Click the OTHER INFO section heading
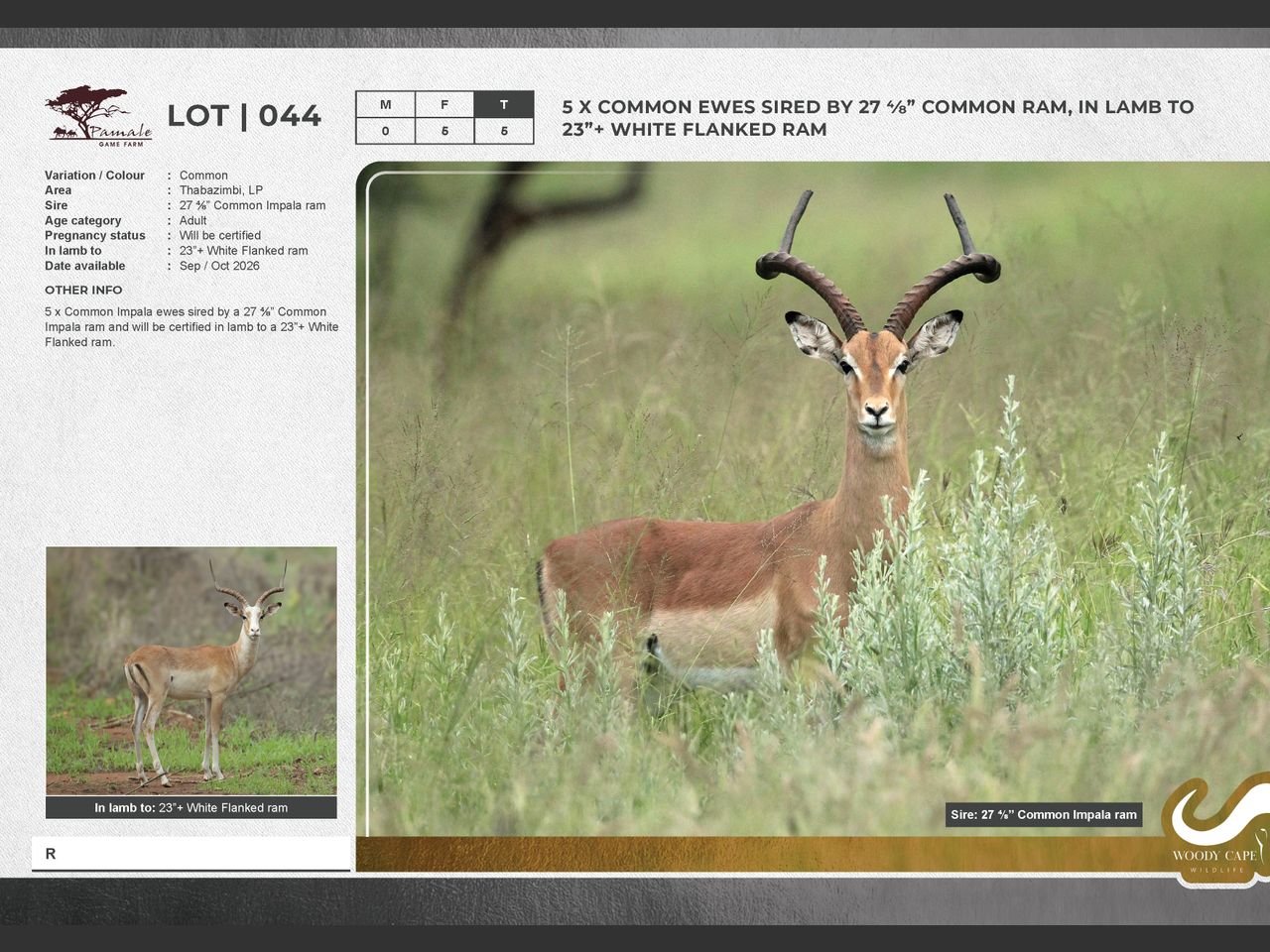Screen dimensions: 1270x952 click(83, 291)
